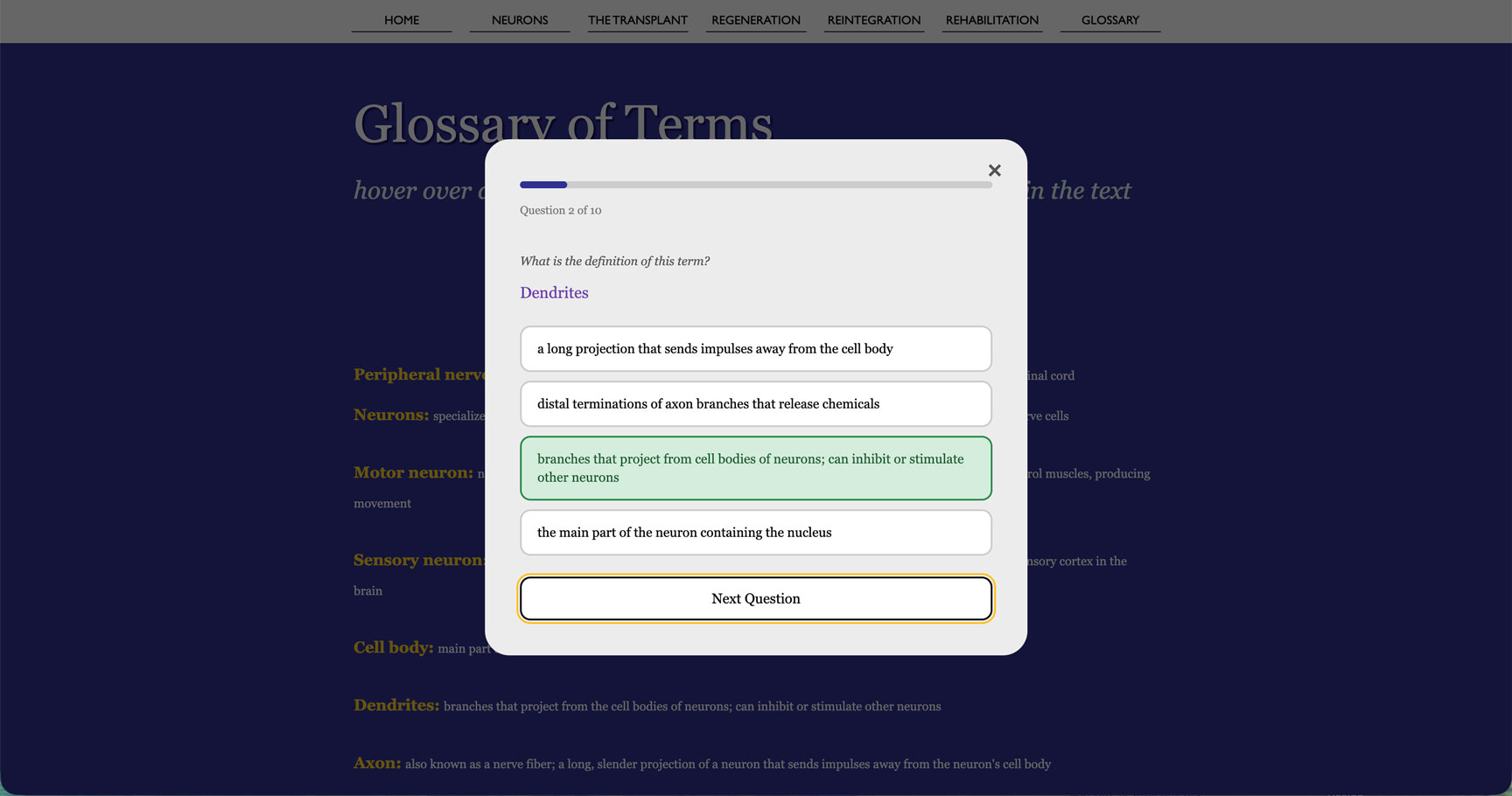Open the NEURONS page

click(x=519, y=19)
